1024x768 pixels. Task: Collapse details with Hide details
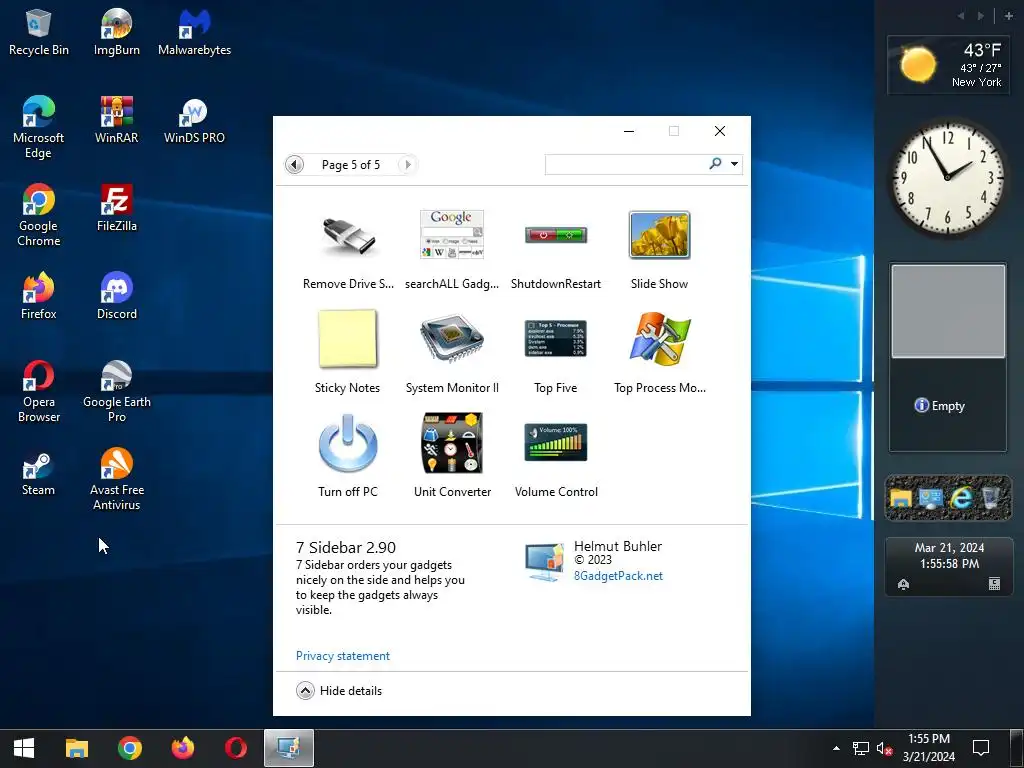339,690
